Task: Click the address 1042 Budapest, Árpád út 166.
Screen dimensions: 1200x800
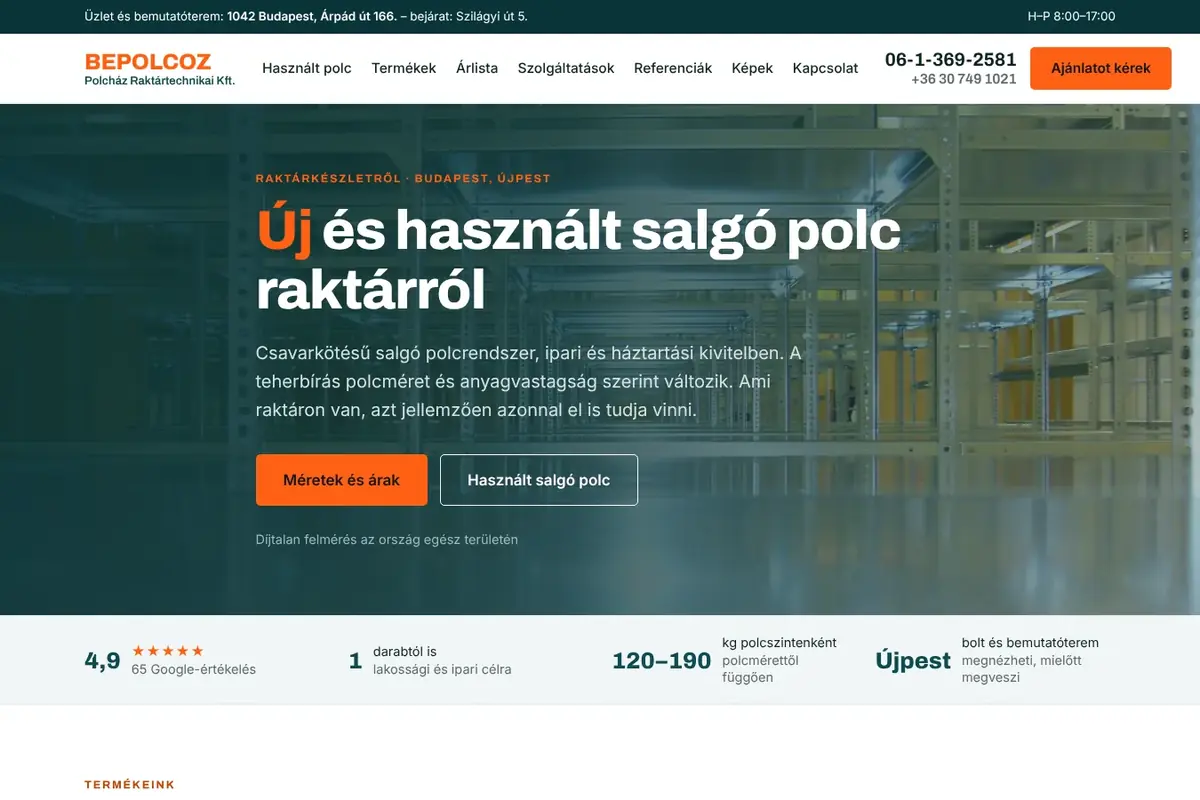Action: (x=312, y=16)
